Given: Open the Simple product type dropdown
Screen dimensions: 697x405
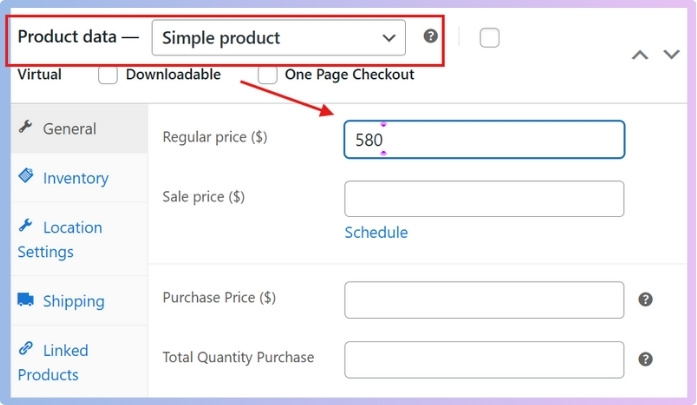Looking at the screenshot, I should point(278,38).
